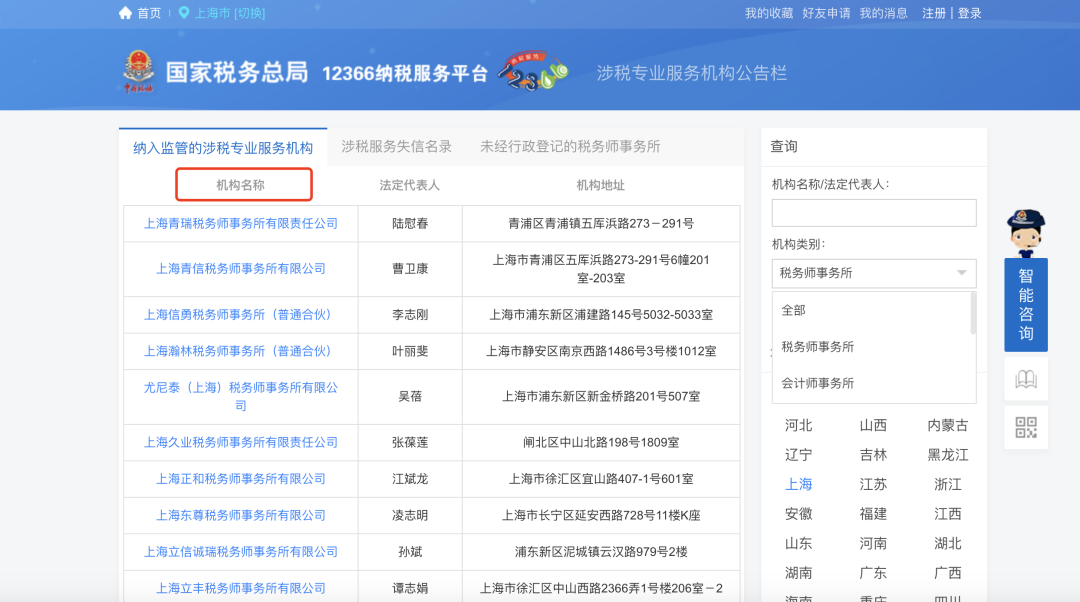Open 上海东尊税务师事务所有限公司 link
1080x602 pixels.
pos(240,515)
